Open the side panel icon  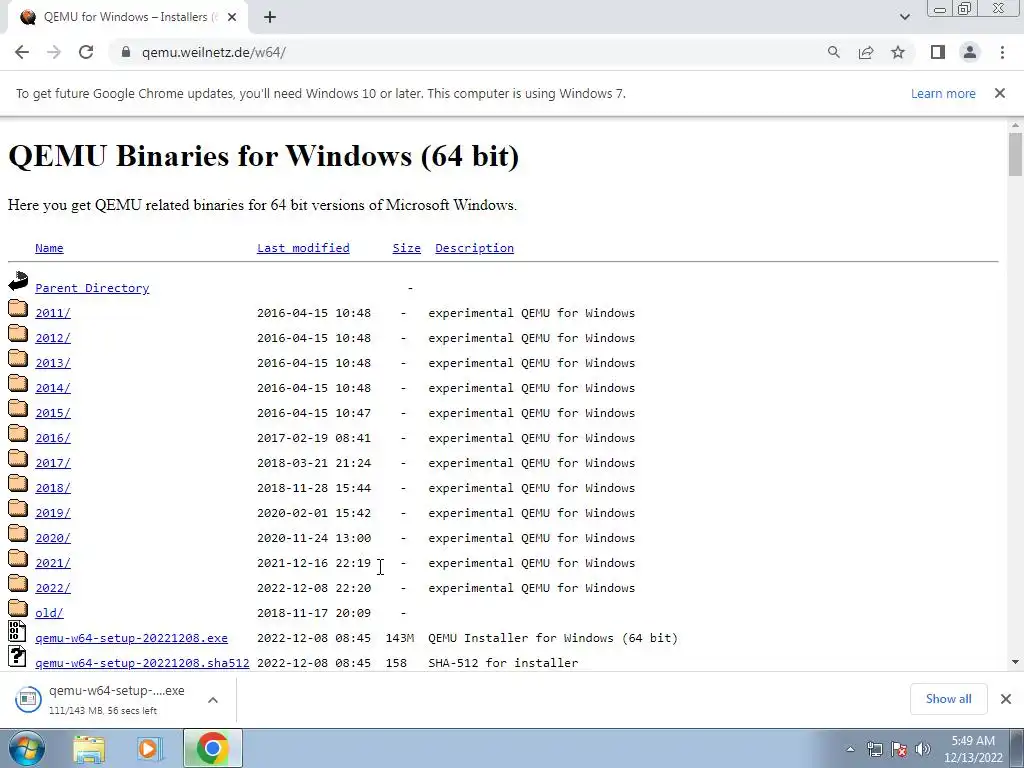tap(938, 52)
